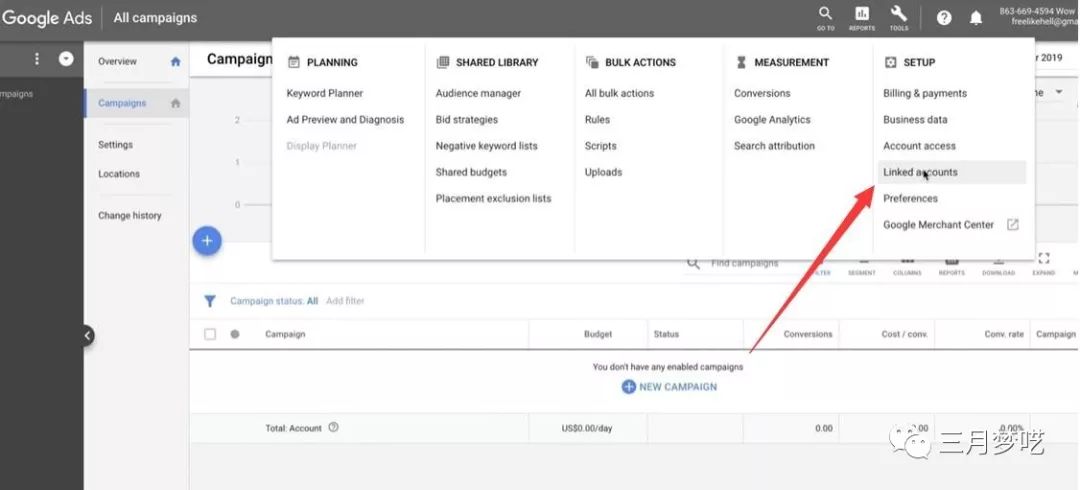Show notifications via the bell icon
Viewport: 1080px width, 490px height.
click(x=976, y=19)
